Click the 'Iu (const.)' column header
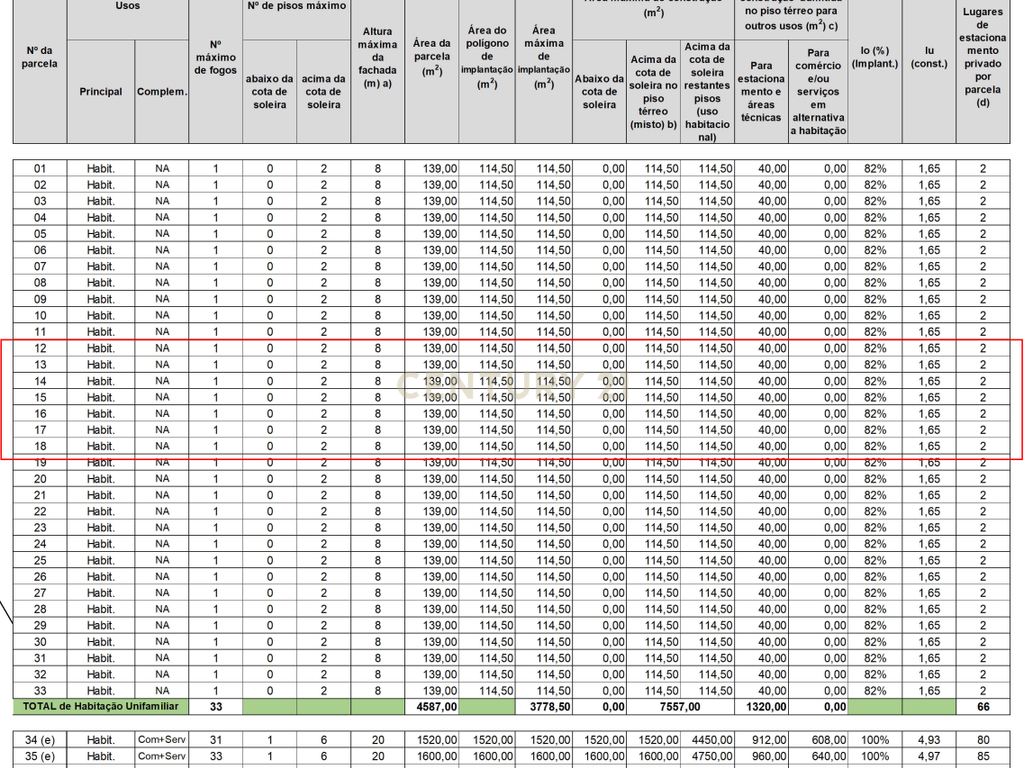The height and width of the screenshot is (768, 1024). pos(929,57)
